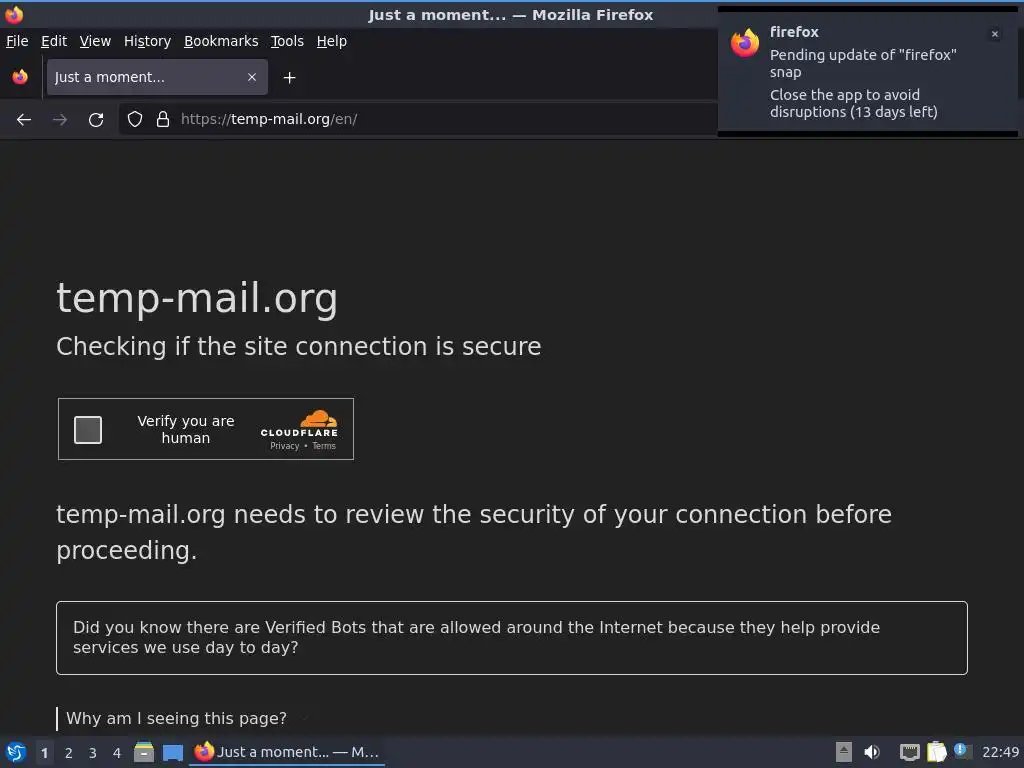This screenshot has height=768, width=1024.
Task: Click the Verified Bots information box
Action: click(x=511, y=637)
